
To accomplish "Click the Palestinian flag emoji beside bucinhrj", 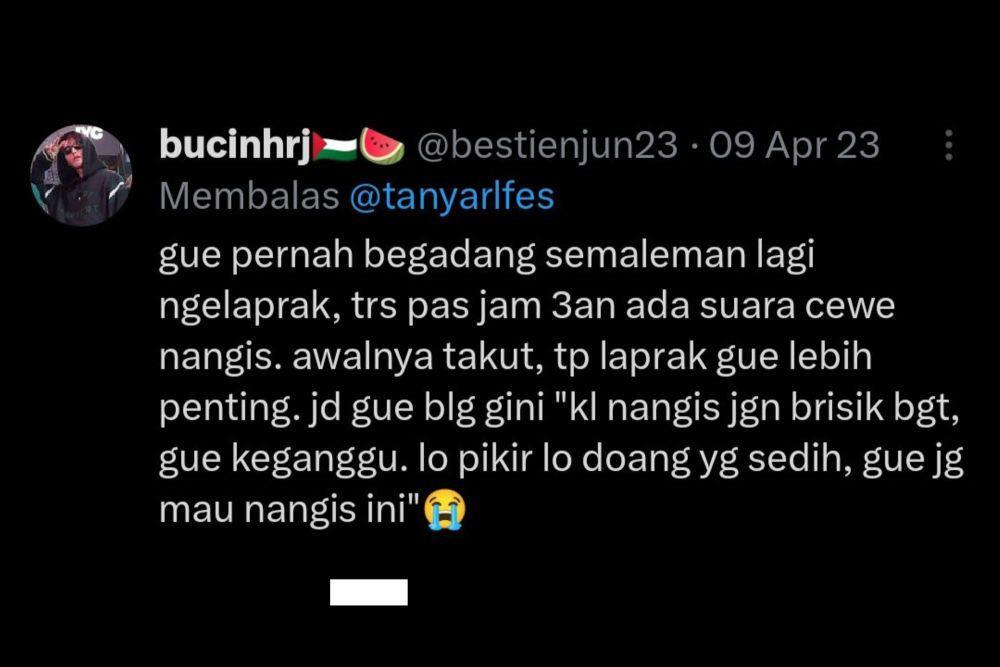I will click(x=335, y=147).
